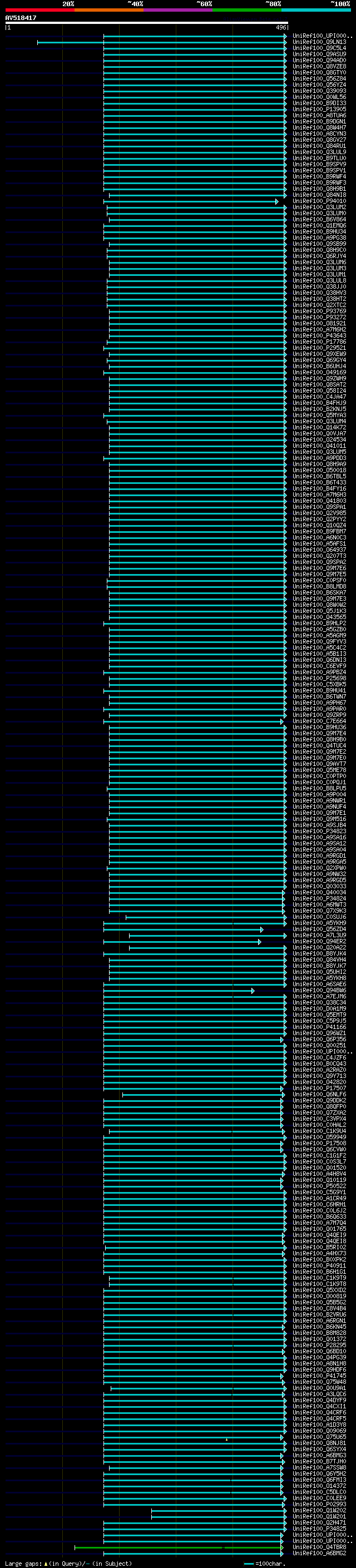Select hit label UniRef100_Q94AD0
The image size is (356, 1568).
coord(319,60)
